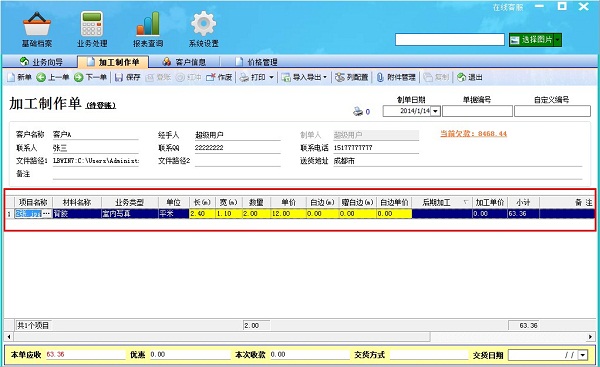This screenshot has width=600, height=367.
Task: Select the 宽 cell value 1.10
Action: coord(229,214)
